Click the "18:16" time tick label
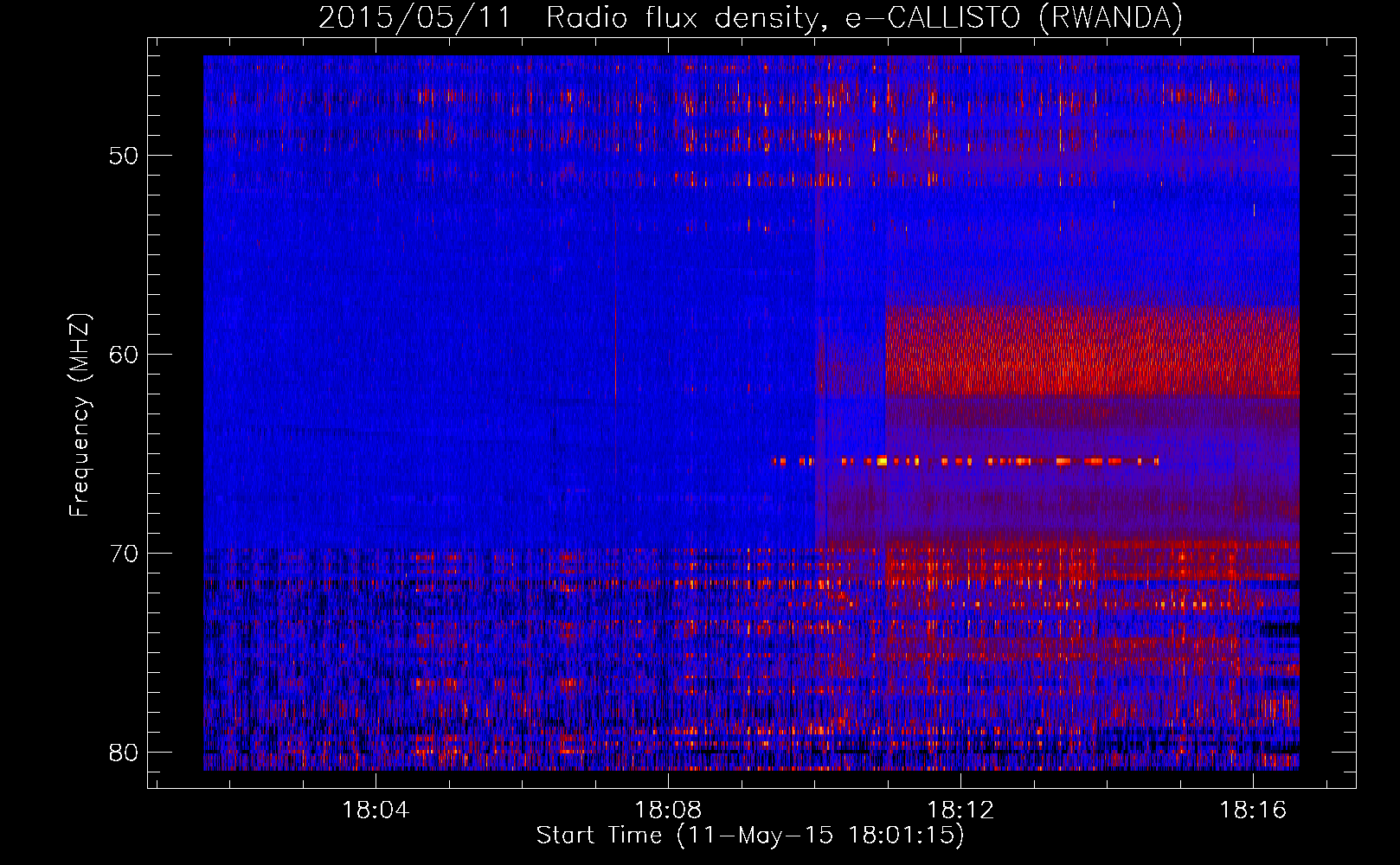 click(1253, 811)
